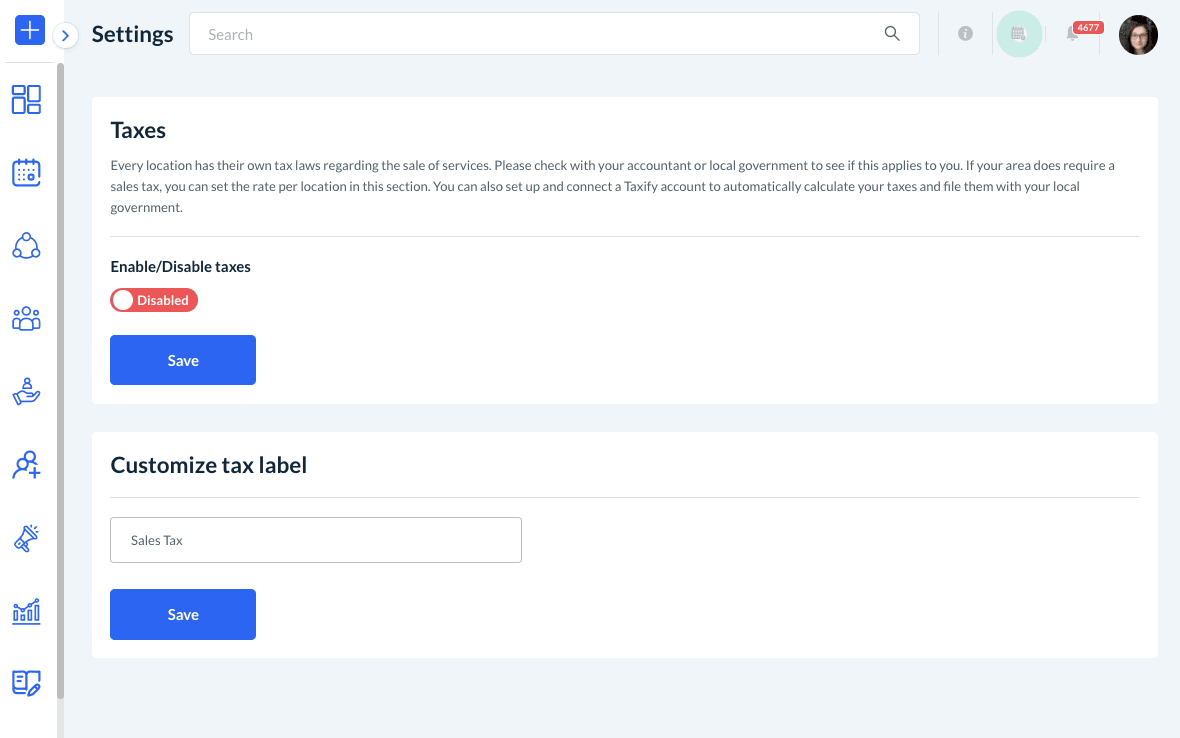Expand the sidebar with the chevron arrow
Viewport: 1180px width, 738px height.
pyautogui.click(x=65, y=36)
